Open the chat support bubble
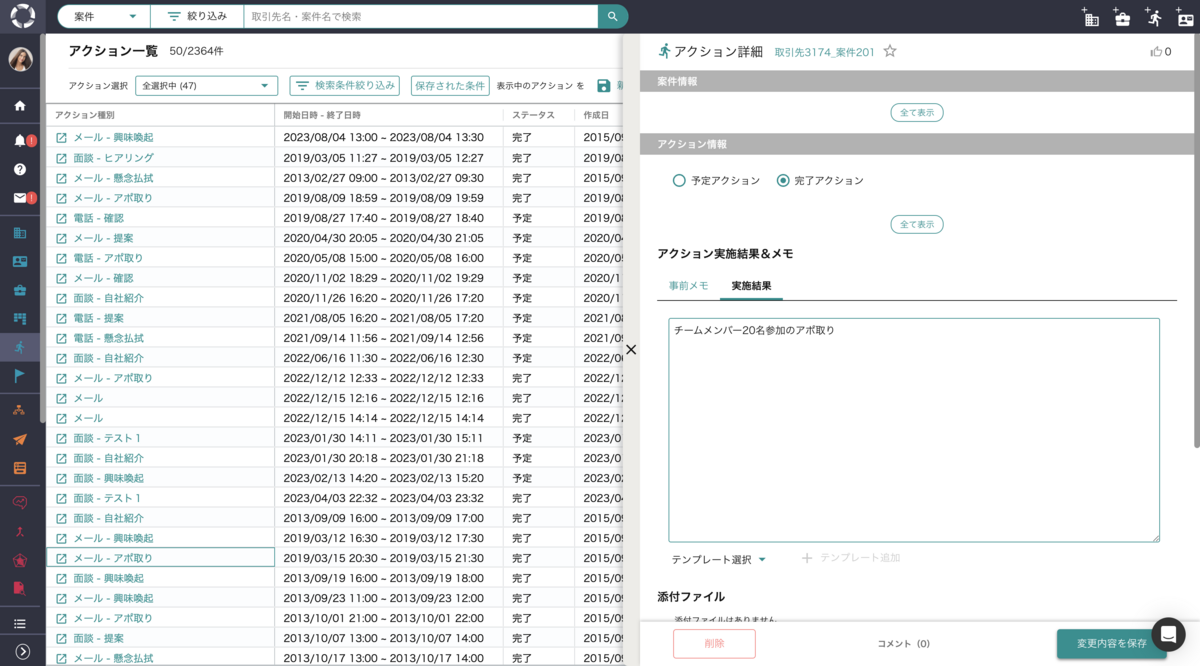The width and height of the screenshot is (1200, 666). pyautogui.click(x=1168, y=634)
